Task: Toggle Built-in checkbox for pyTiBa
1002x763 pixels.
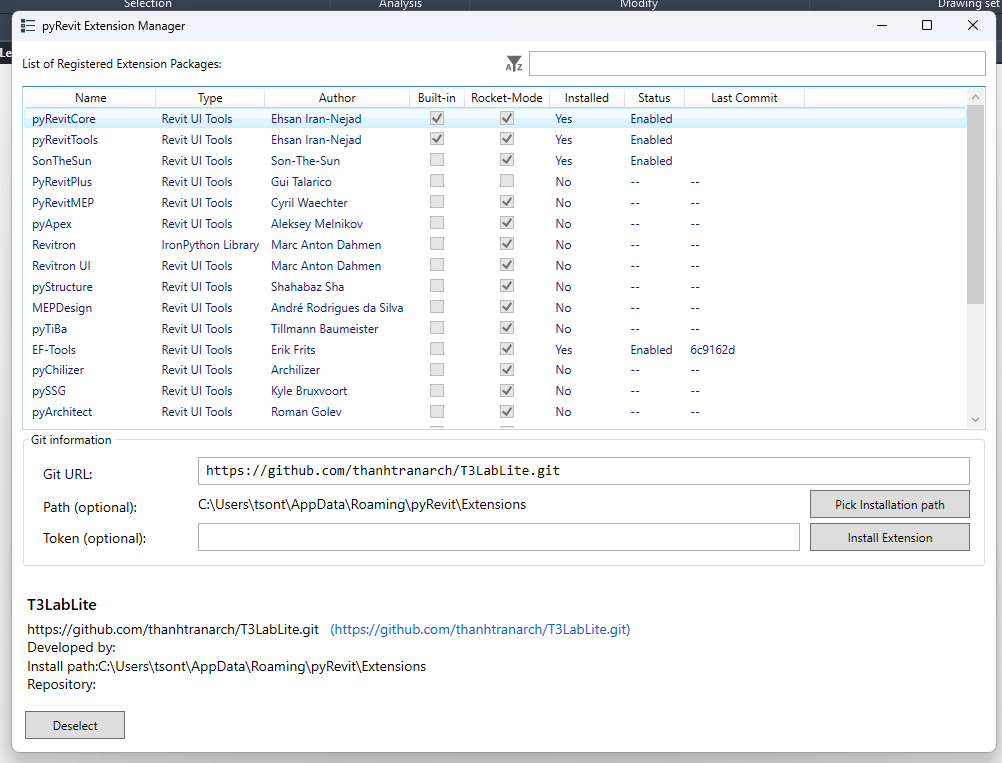Action: click(x=437, y=328)
